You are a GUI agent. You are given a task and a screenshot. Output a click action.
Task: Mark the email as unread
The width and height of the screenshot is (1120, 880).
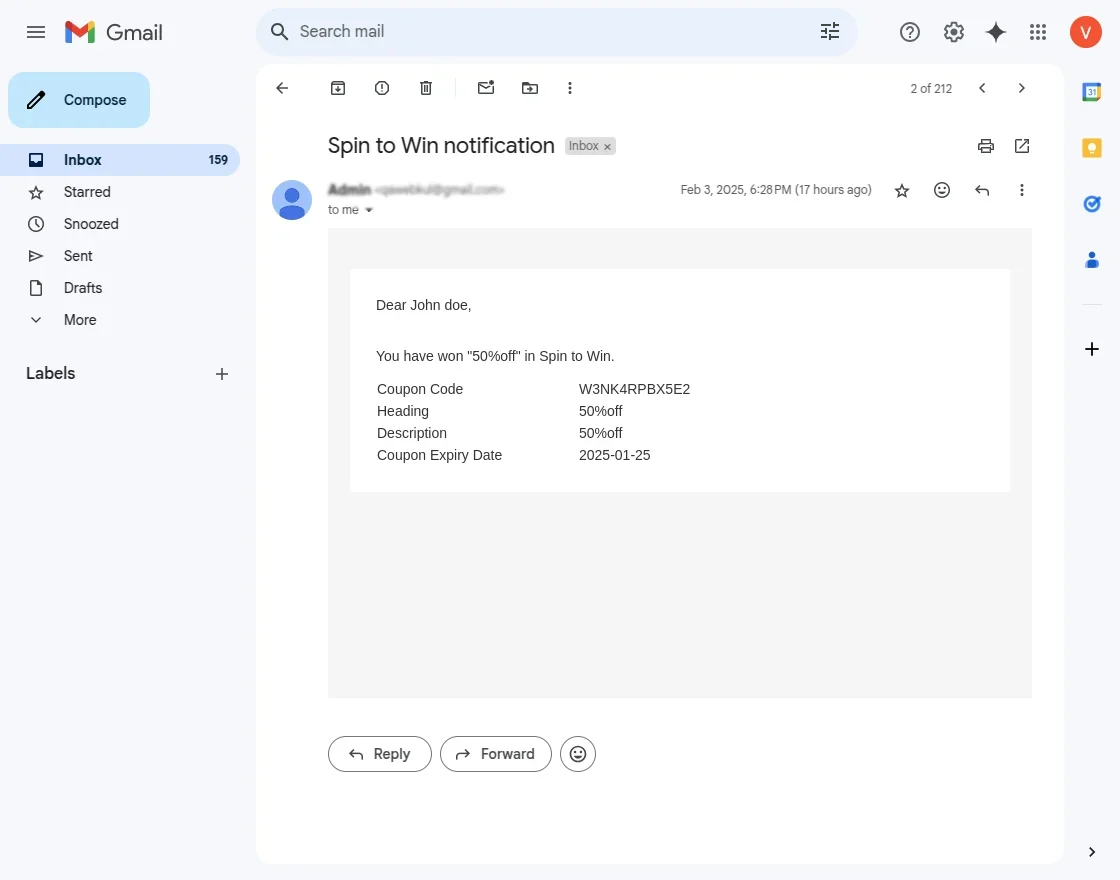coord(486,88)
